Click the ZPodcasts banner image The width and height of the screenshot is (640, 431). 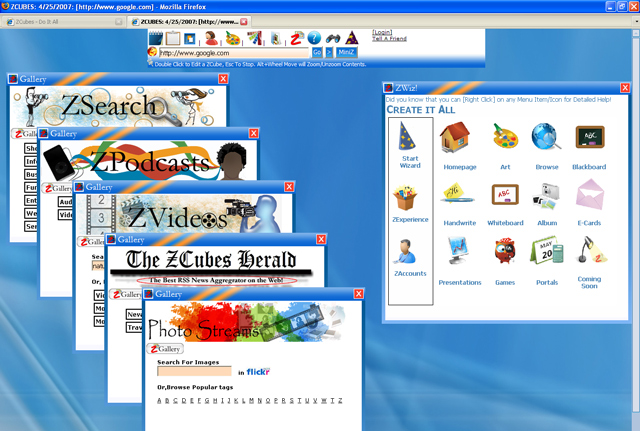[x=149, y=161]
